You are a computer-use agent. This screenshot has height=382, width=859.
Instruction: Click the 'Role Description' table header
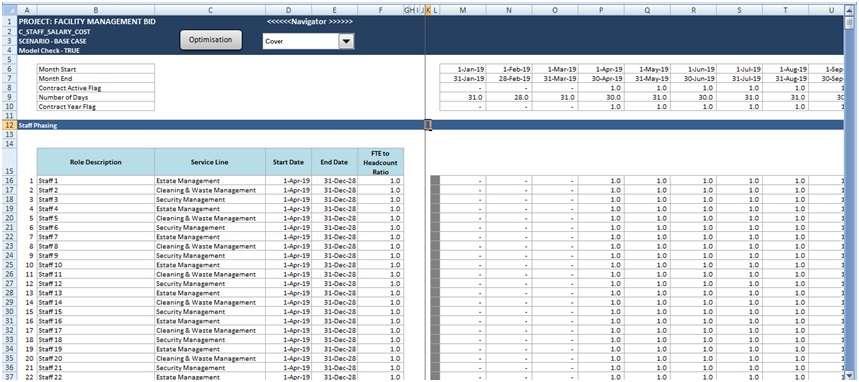[x=96, y=162]
